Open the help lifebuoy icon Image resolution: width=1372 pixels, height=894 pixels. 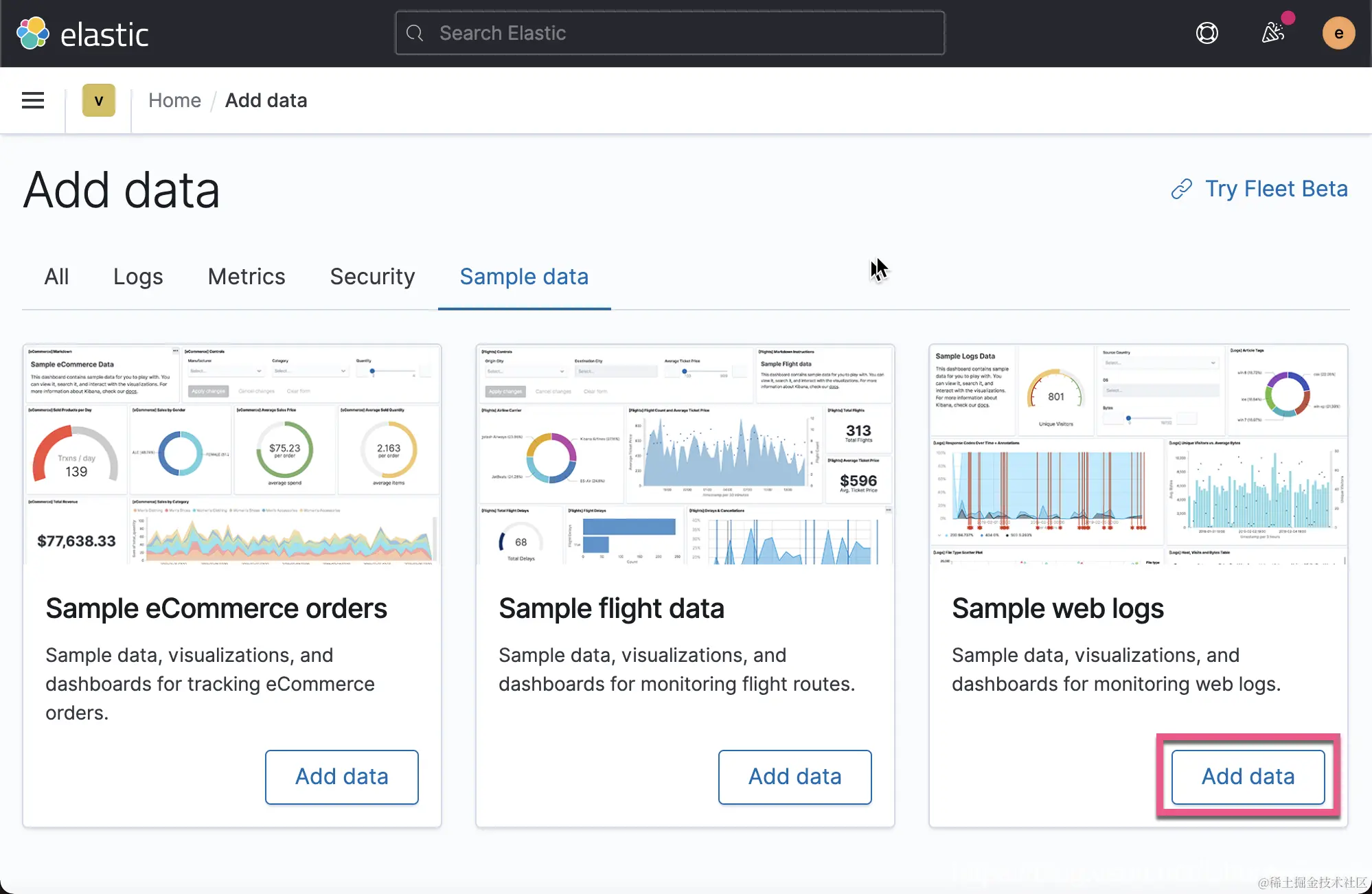(x=1207, y=33)
